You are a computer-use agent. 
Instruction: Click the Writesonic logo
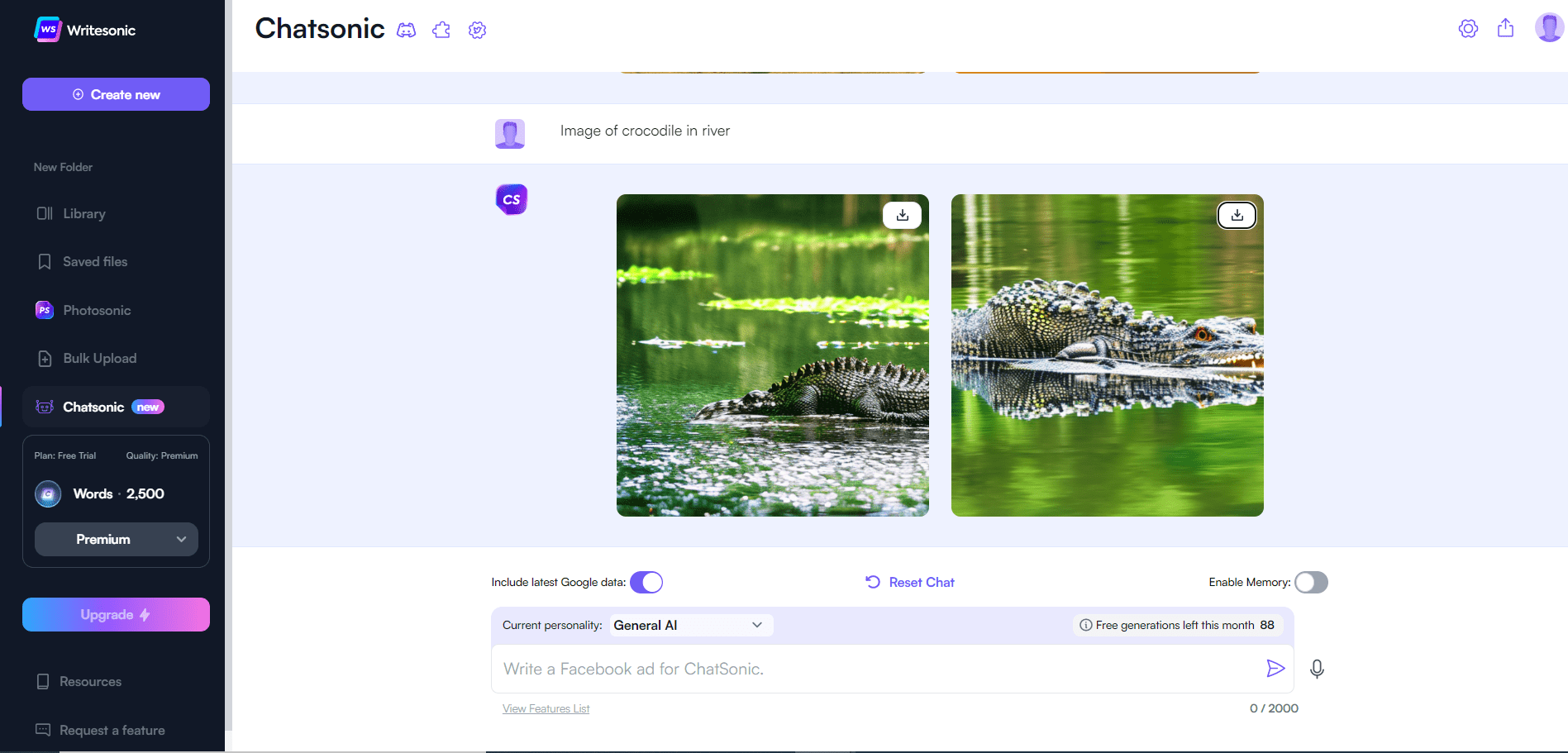pos(84,30)
